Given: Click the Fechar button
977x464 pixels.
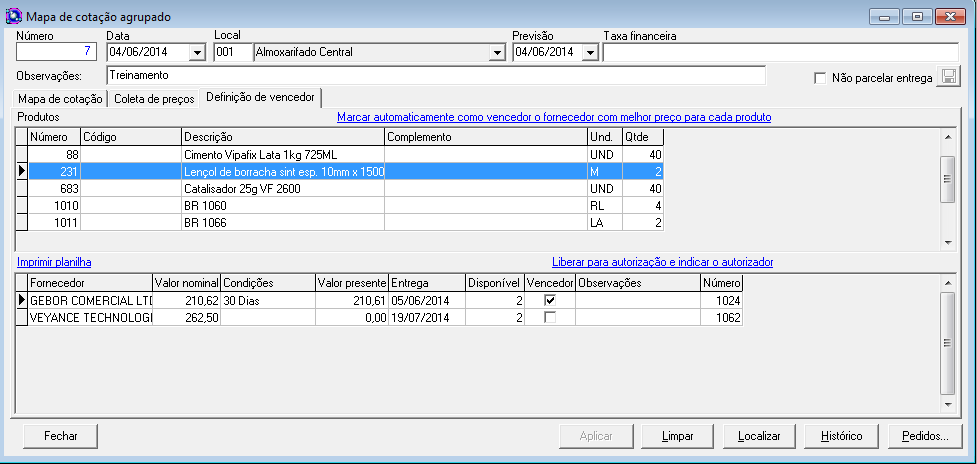Looking at the screenshot, I should tap(61, 436).
